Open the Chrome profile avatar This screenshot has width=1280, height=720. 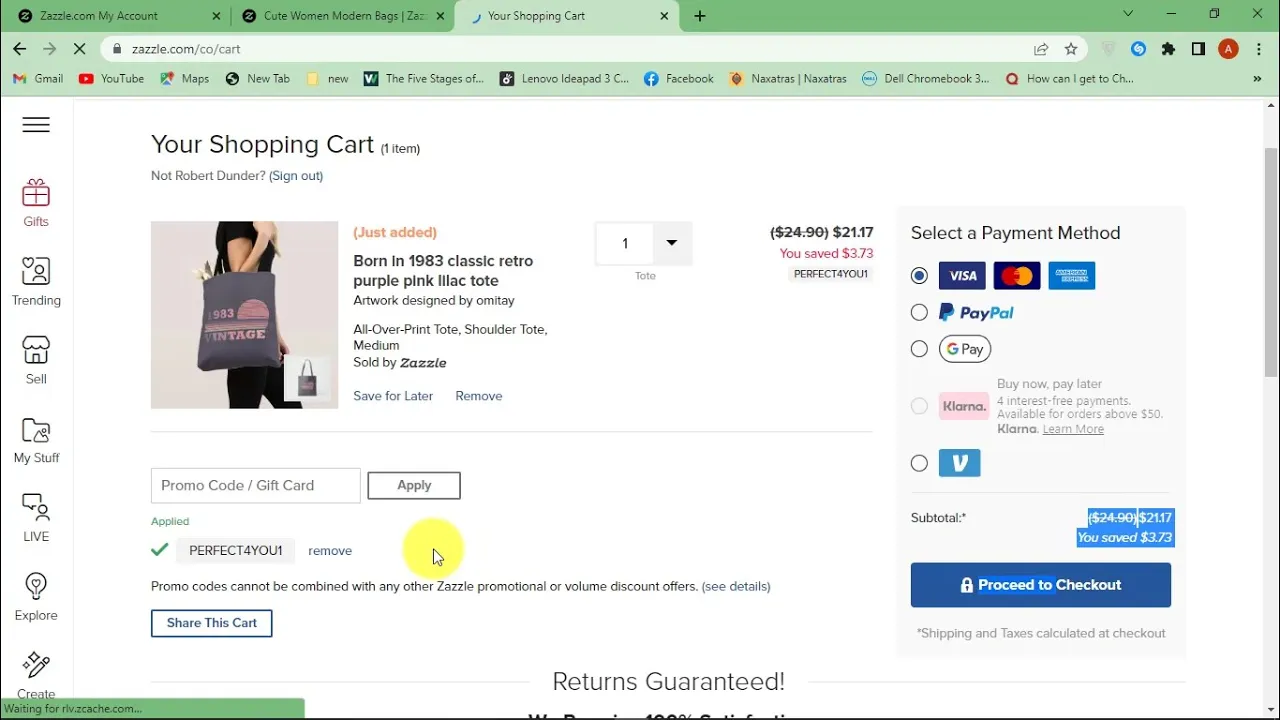1229,49
